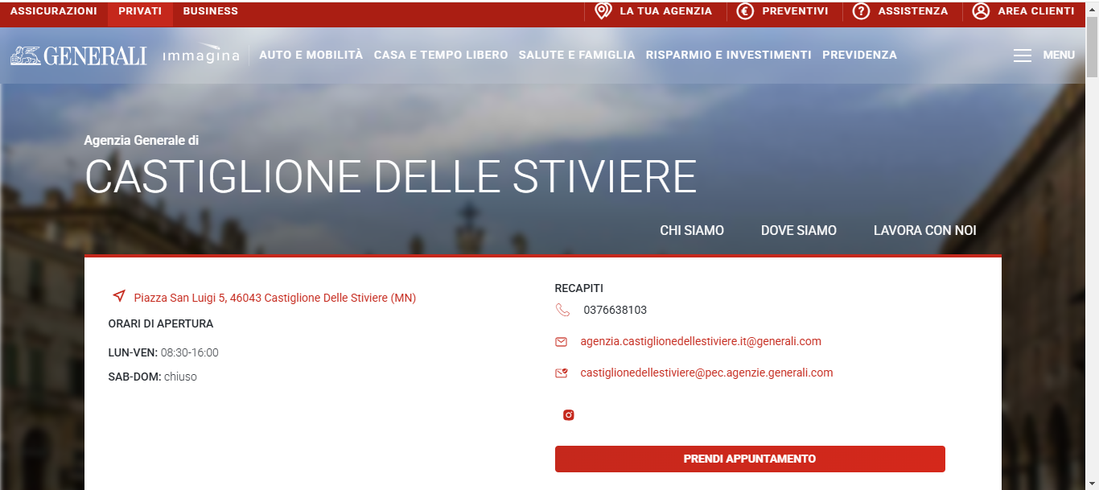Click the phone icon next to 0376638103
The height and width of the screenshot is (490, 1099).
(562, 310)
